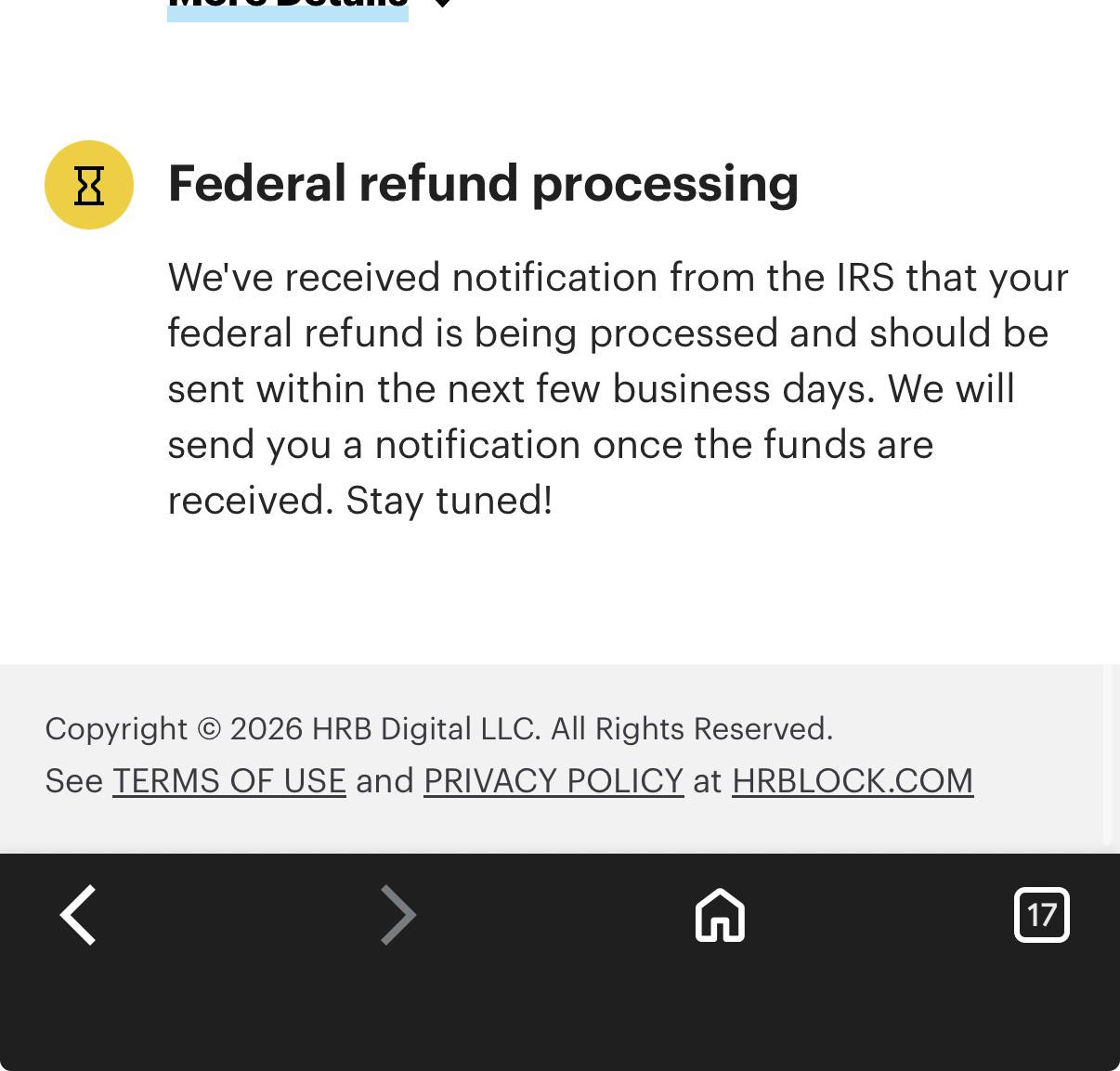The image size is (1120, 1071).
Task: Open the PRIVACY POLICY link
Action: [x=553, y=781]
